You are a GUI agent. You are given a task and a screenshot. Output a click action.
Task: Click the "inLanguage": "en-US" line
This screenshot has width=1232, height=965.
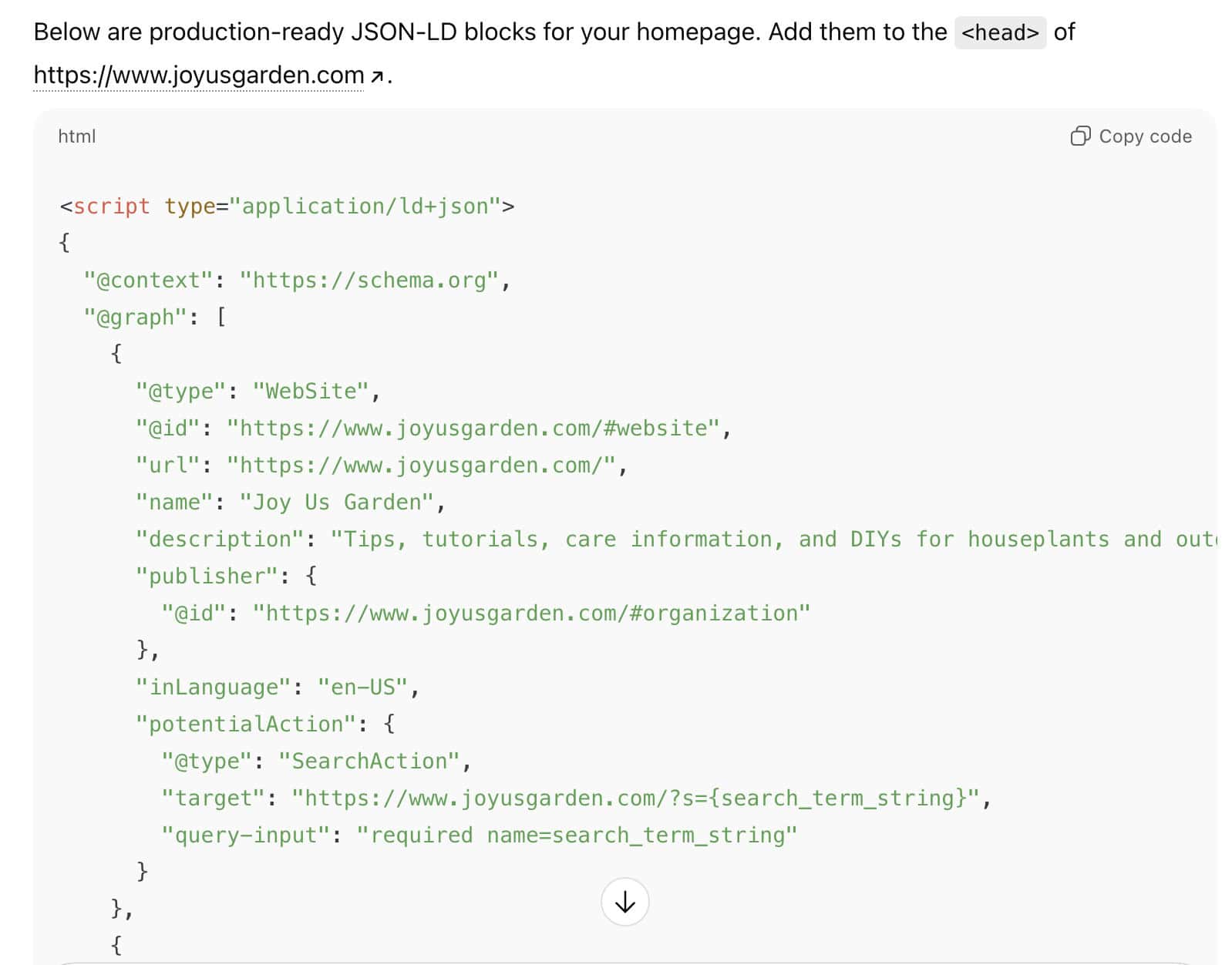(x=278, y=688)
